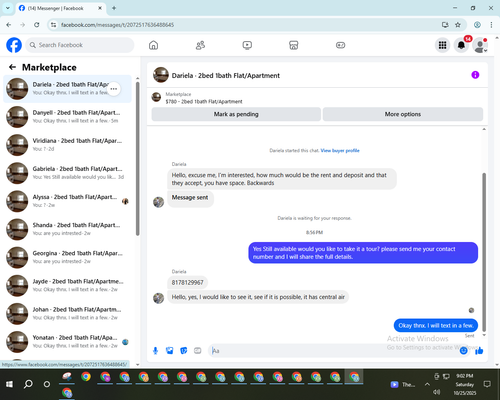This screenshot has width=500, height=400.
Task: Open the Georgina conversation
Action: 68,257
